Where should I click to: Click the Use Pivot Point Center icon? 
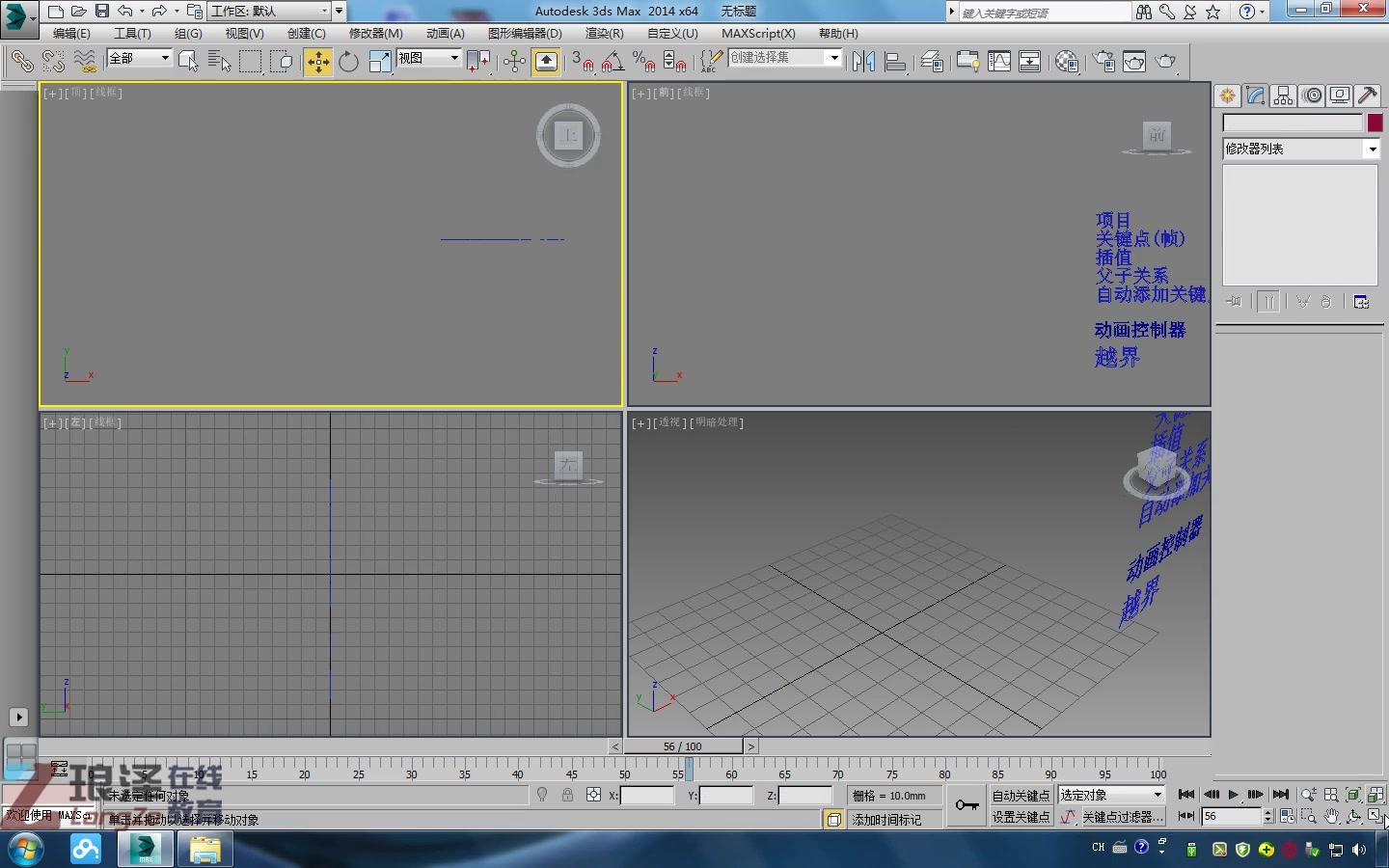[477, 62]
